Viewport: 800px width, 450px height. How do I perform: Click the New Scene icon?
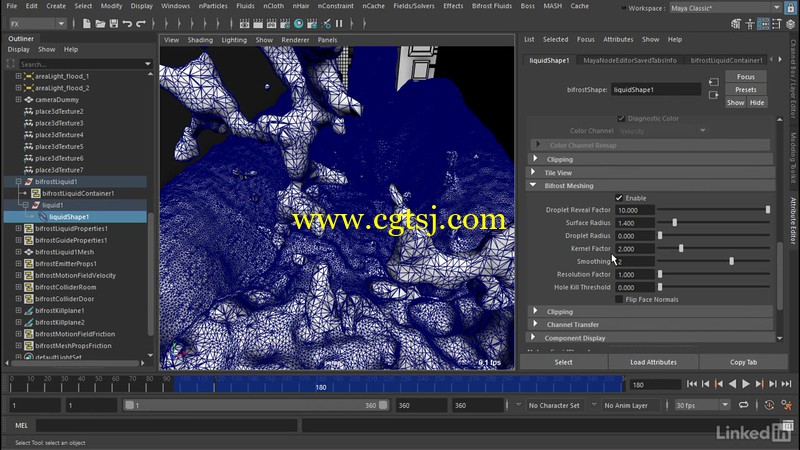[x=86, y=24]
